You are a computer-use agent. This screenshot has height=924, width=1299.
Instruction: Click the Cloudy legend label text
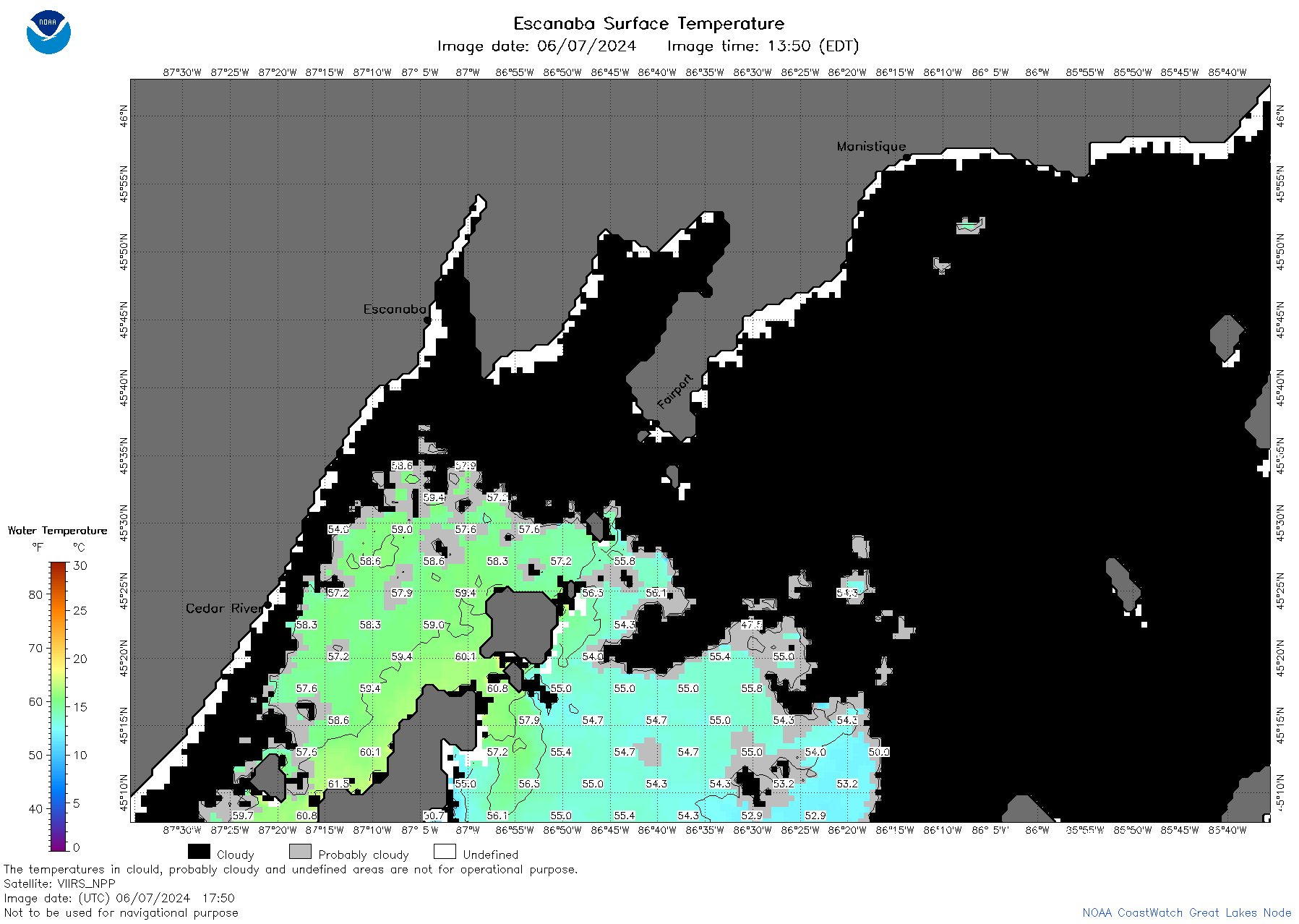[x=236, y=855]
